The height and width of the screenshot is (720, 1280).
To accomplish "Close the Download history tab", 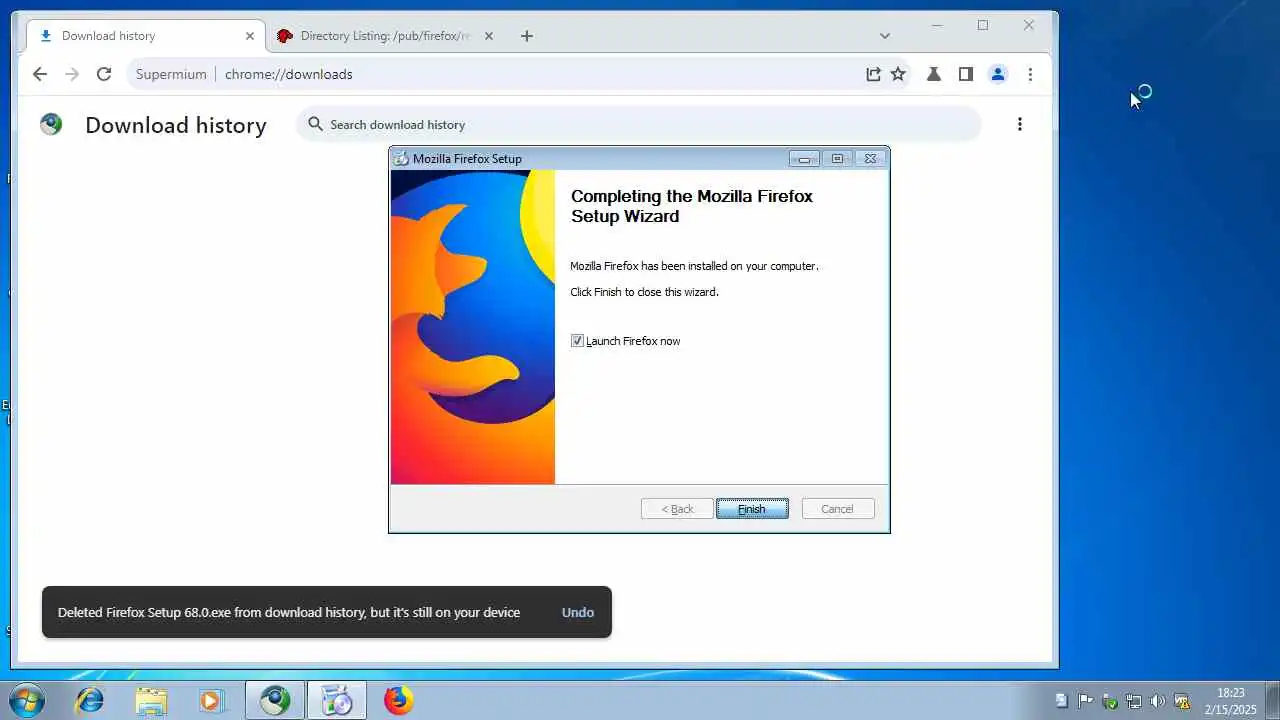I will [250, 36].
